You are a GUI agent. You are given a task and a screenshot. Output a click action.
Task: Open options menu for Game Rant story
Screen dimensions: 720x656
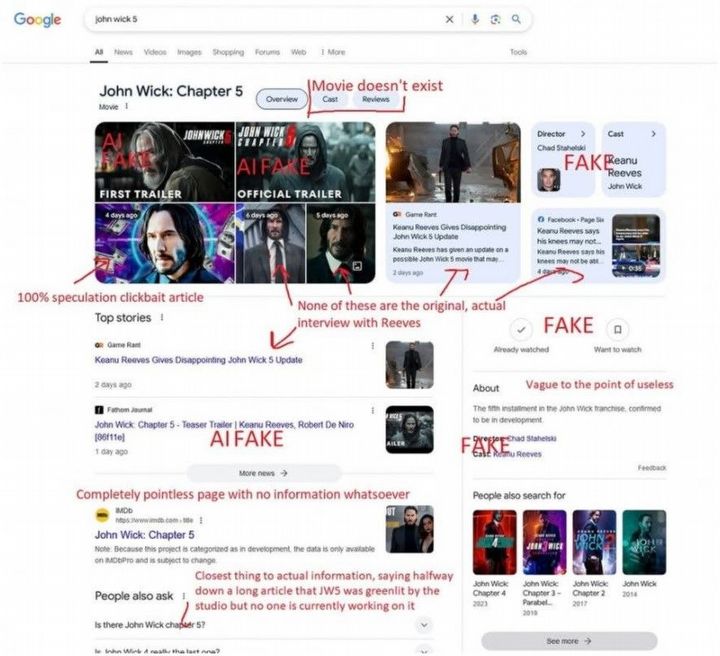[x=373, y=346]
